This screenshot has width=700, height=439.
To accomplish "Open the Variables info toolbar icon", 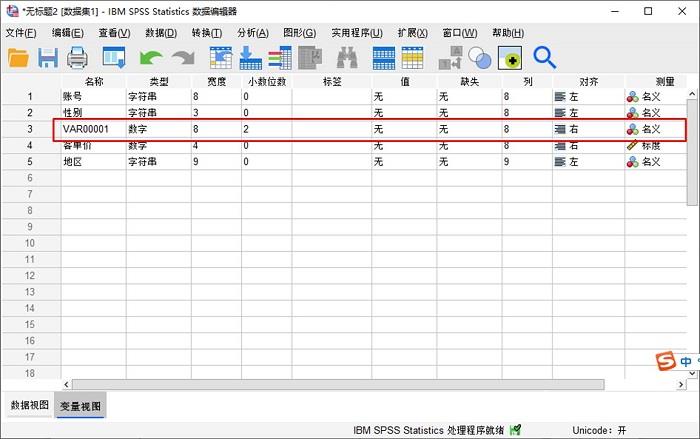I will tap(280, 58).
